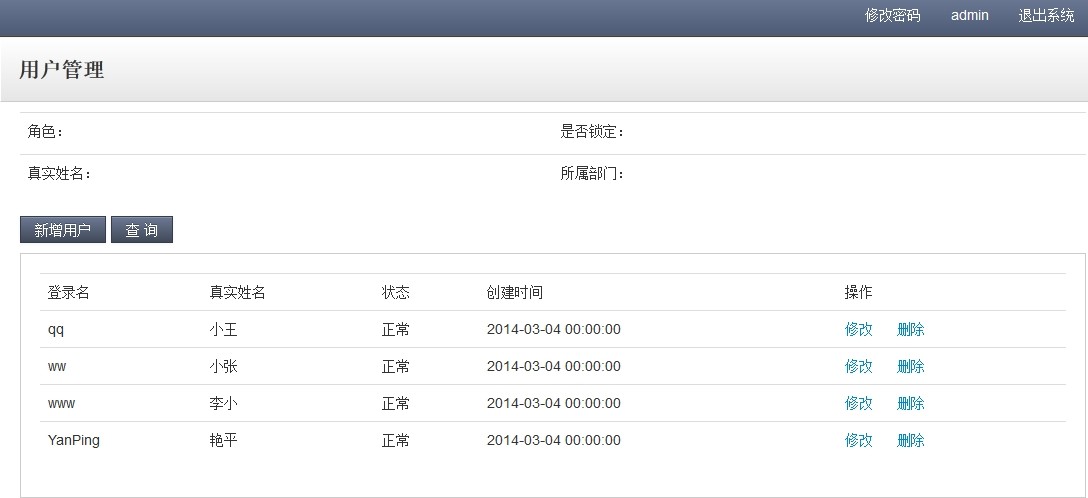Click the 查询 search button
Image resolution: width=1088 pixels, height=498 pixels.
[x=142, y=230]
